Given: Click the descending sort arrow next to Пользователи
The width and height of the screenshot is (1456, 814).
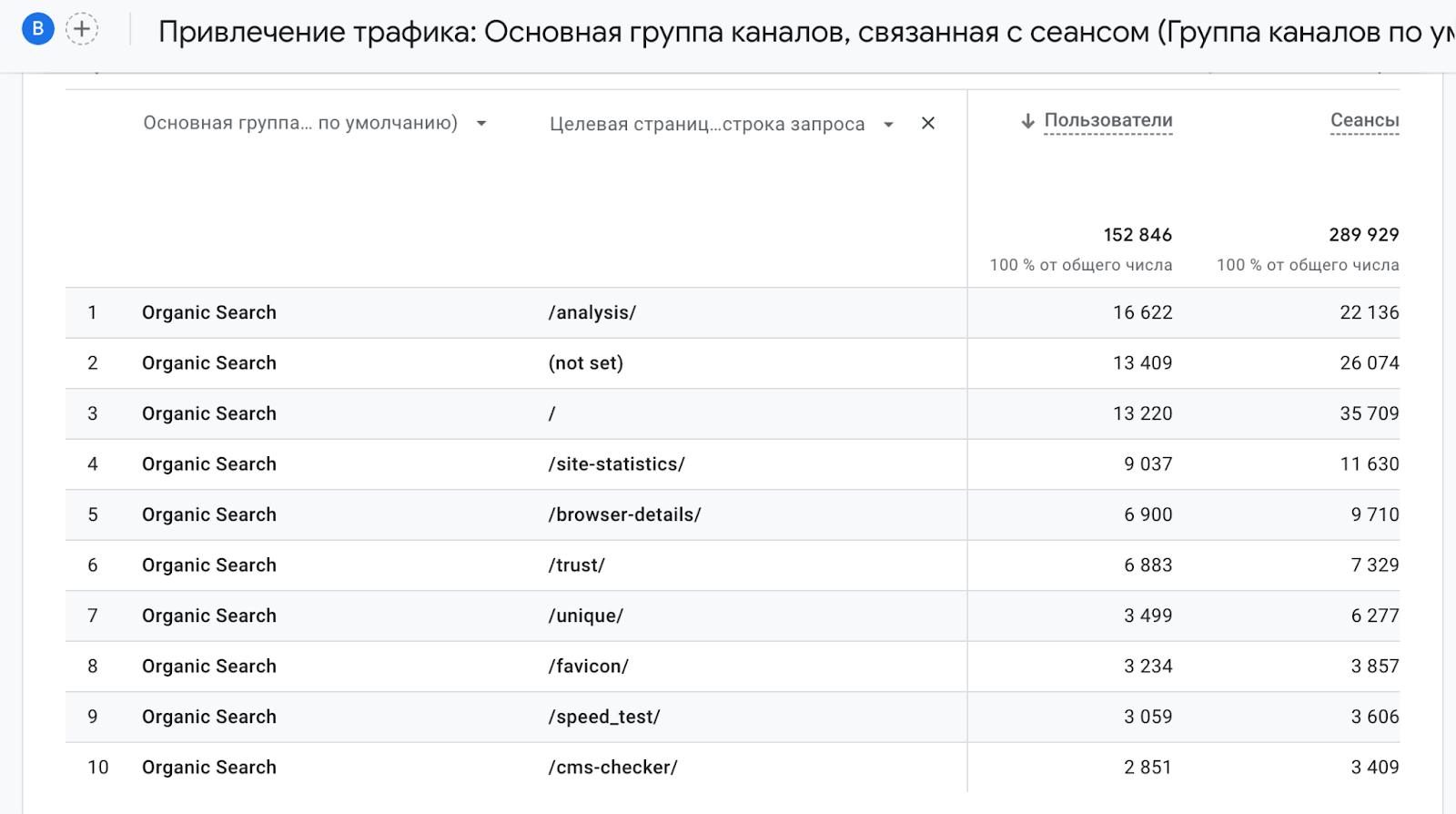Looking at the screenshot, I should (x=1027, y=121).
